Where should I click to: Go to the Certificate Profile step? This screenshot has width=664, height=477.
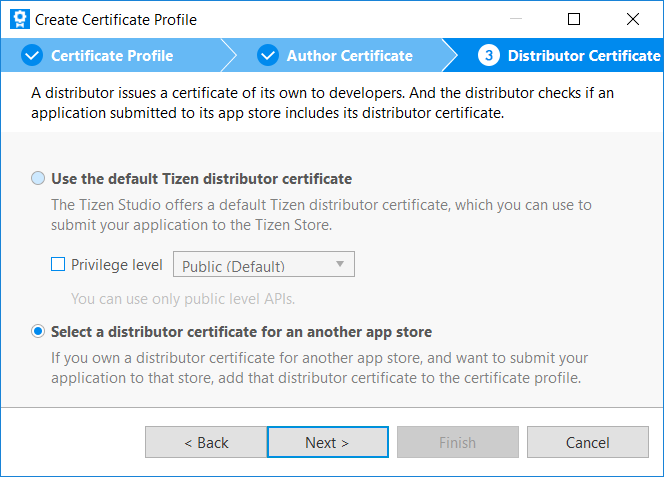tap(112, 56)
